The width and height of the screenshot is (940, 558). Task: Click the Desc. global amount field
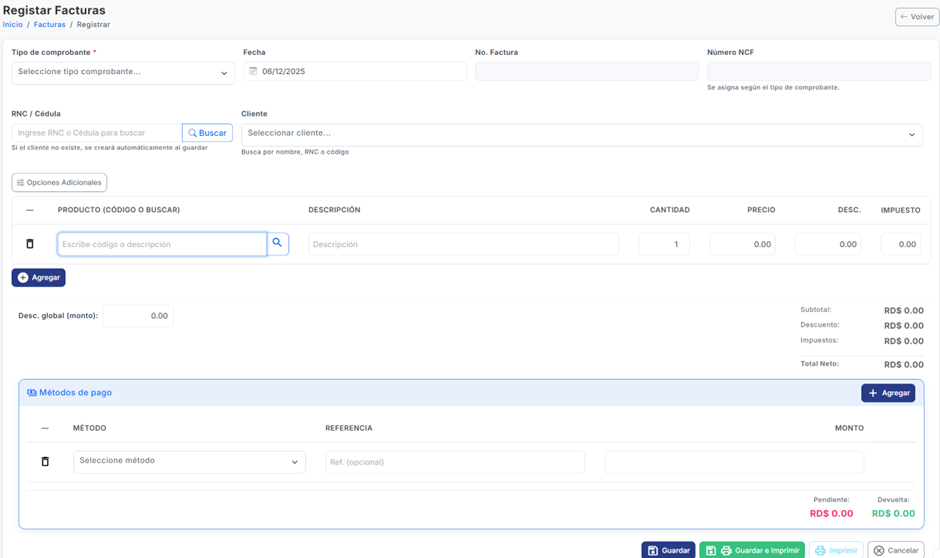pos(138,316)
